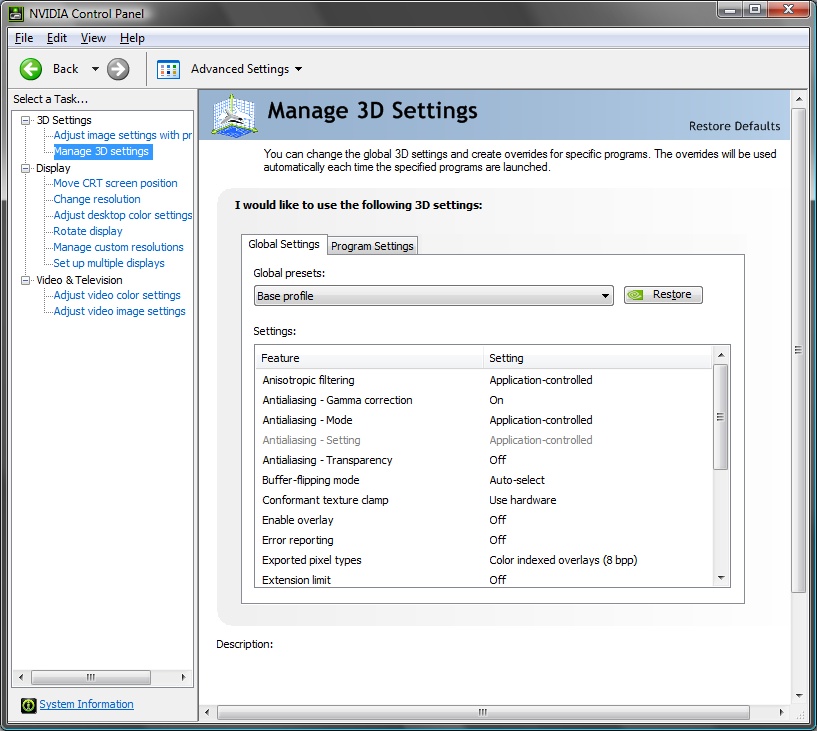This screenshot has height=731, width=817.
Task: Select Adjust image settings with preview
Action: (122, 135)
